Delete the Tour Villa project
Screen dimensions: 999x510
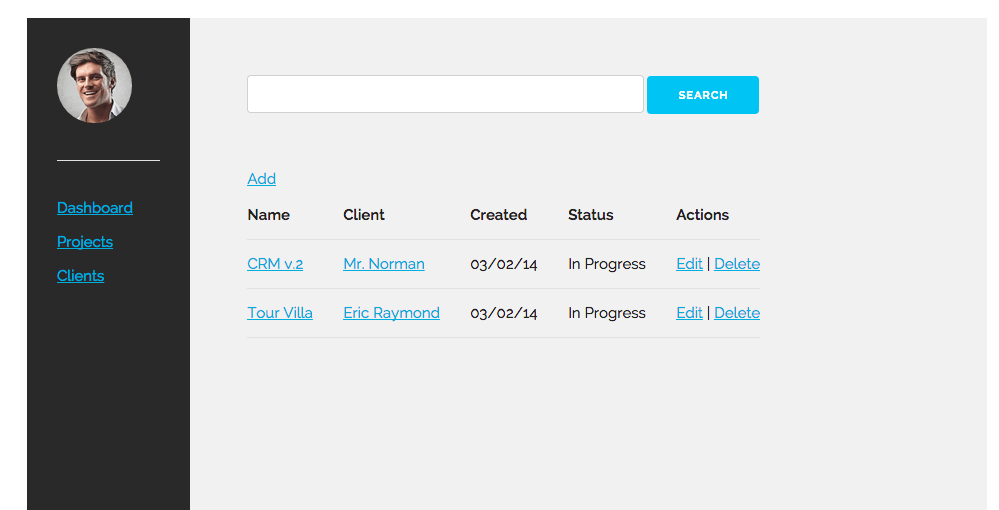pyautogui.click(x=737, y=313)
